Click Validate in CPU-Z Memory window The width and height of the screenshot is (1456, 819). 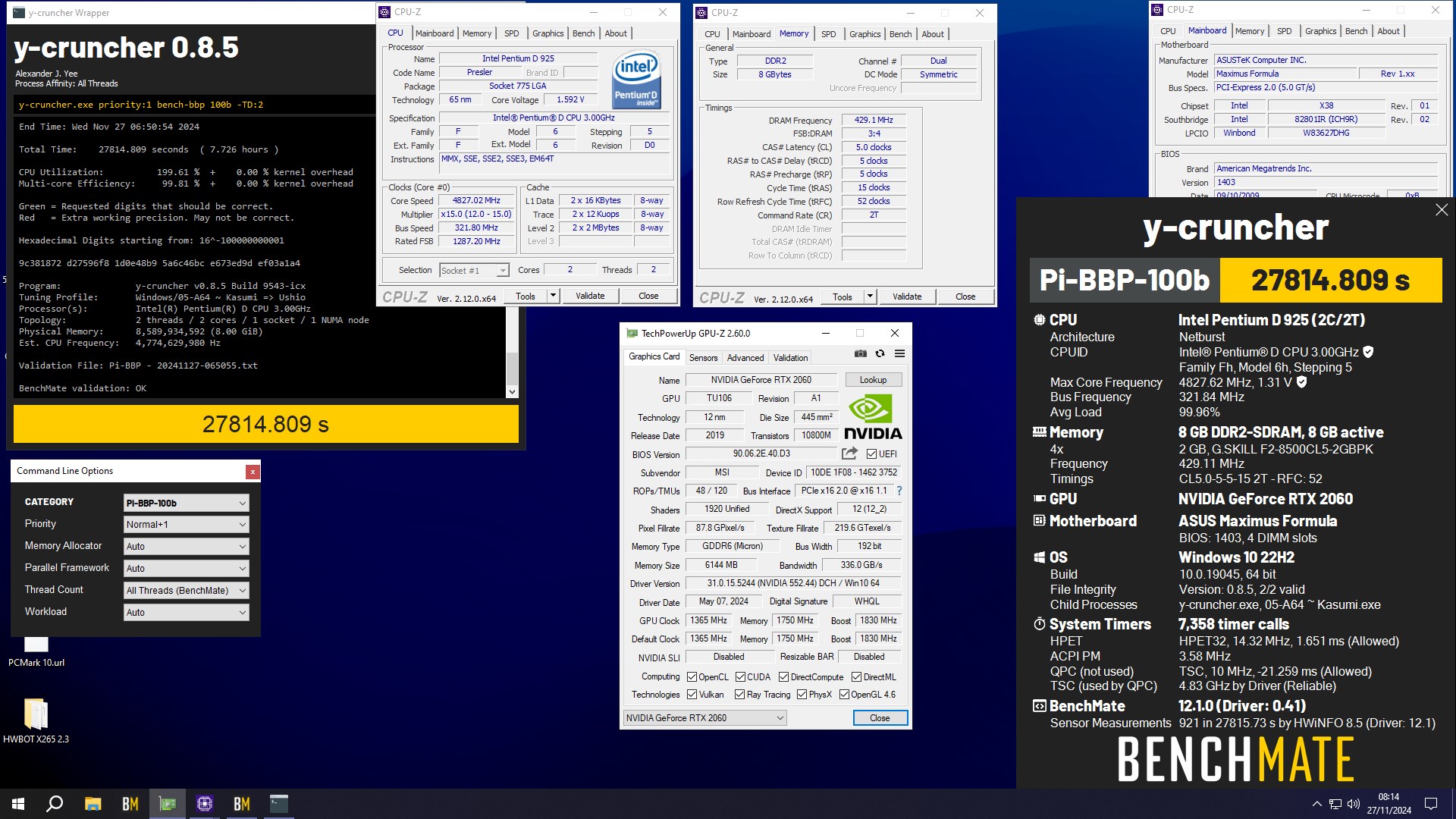pos(907,297)
